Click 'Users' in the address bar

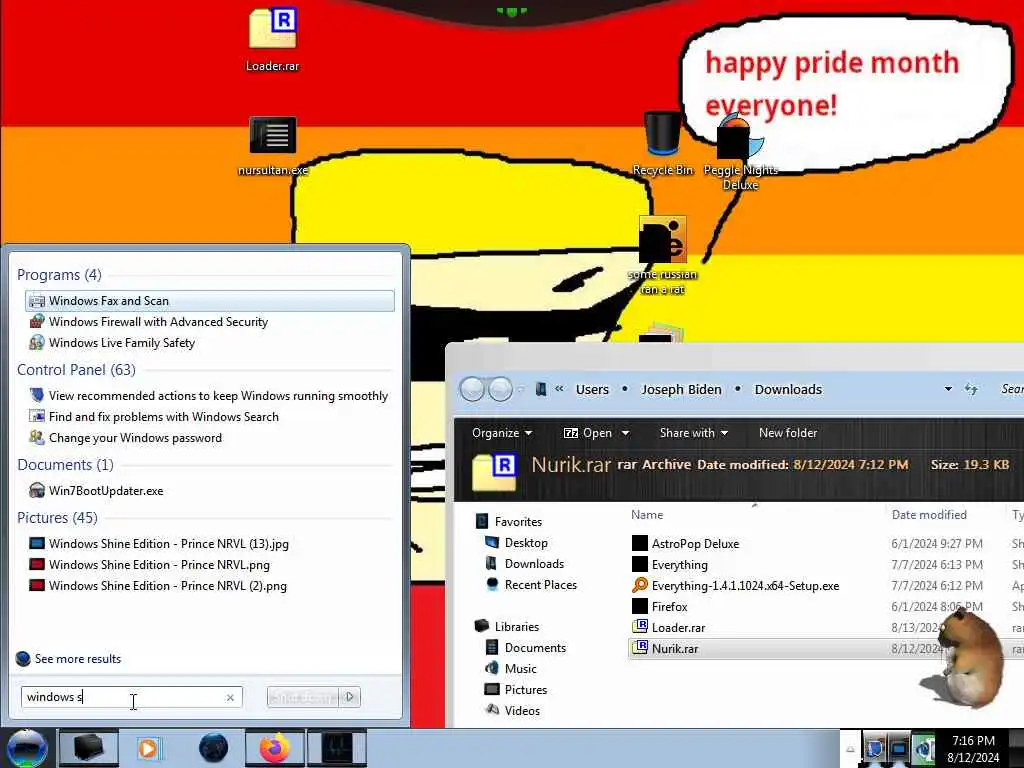[x=592, y=389]
